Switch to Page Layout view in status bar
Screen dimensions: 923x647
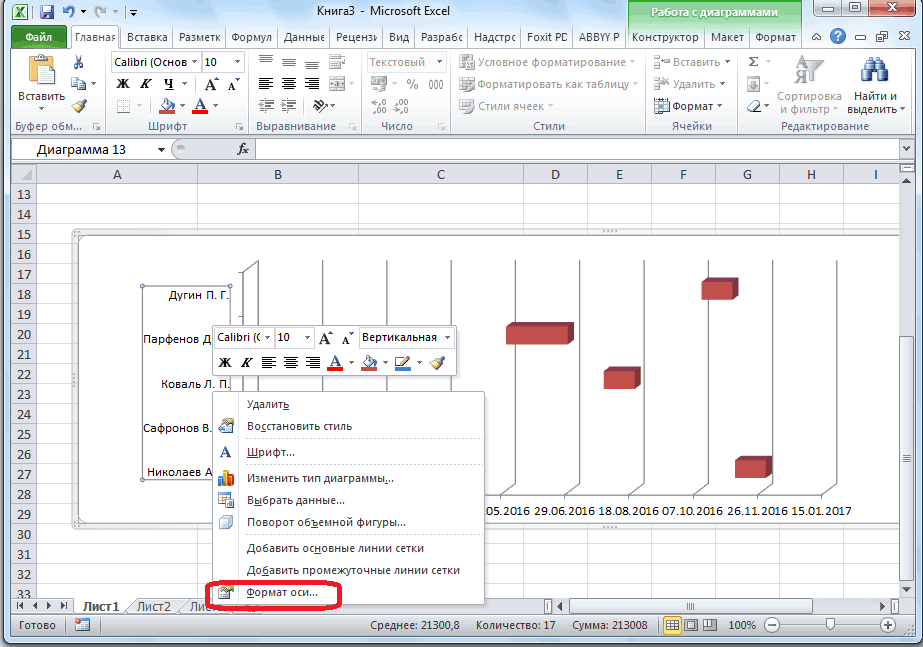coord(690,625)
